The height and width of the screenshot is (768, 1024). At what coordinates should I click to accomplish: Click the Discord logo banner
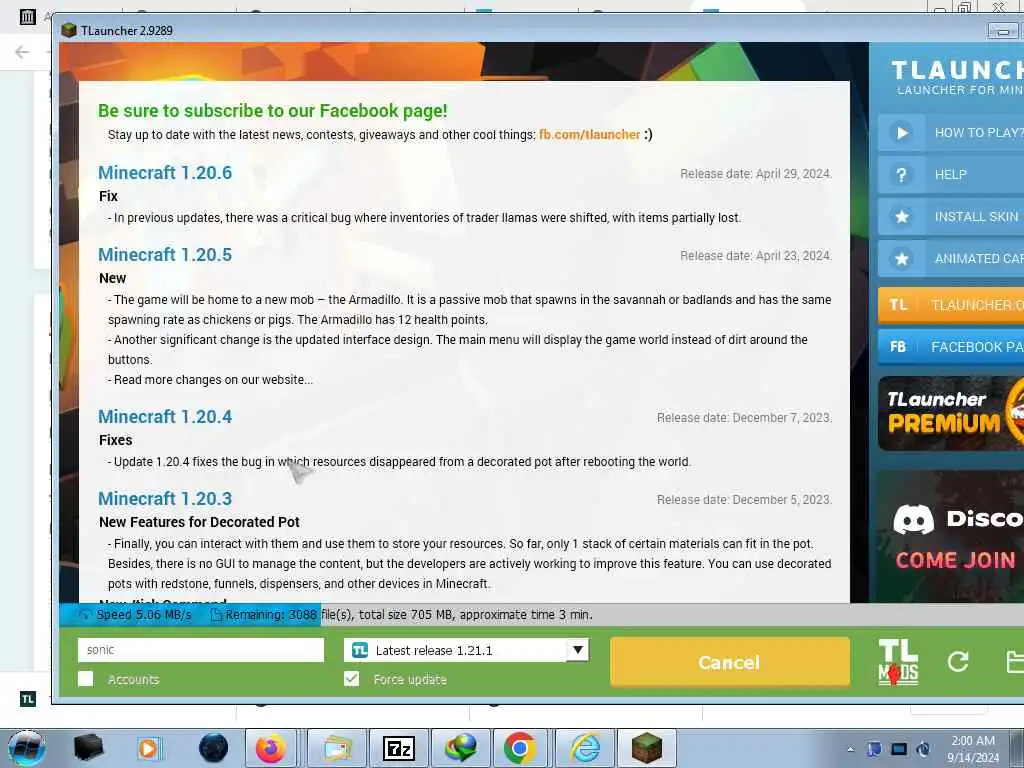[951, 537]
